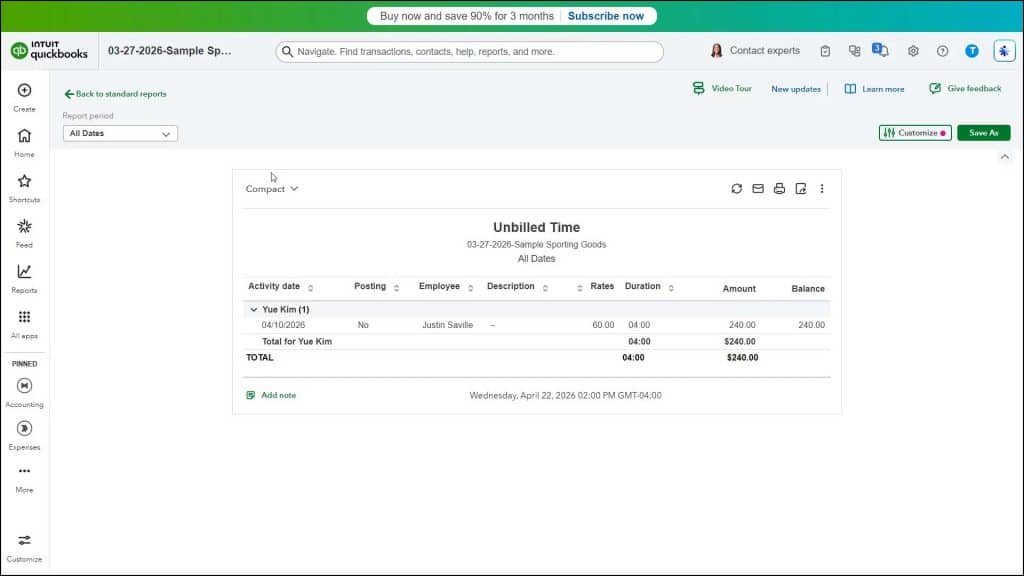
Task: Print the Unbilled Time report
Action: click(x=779, y=188)
